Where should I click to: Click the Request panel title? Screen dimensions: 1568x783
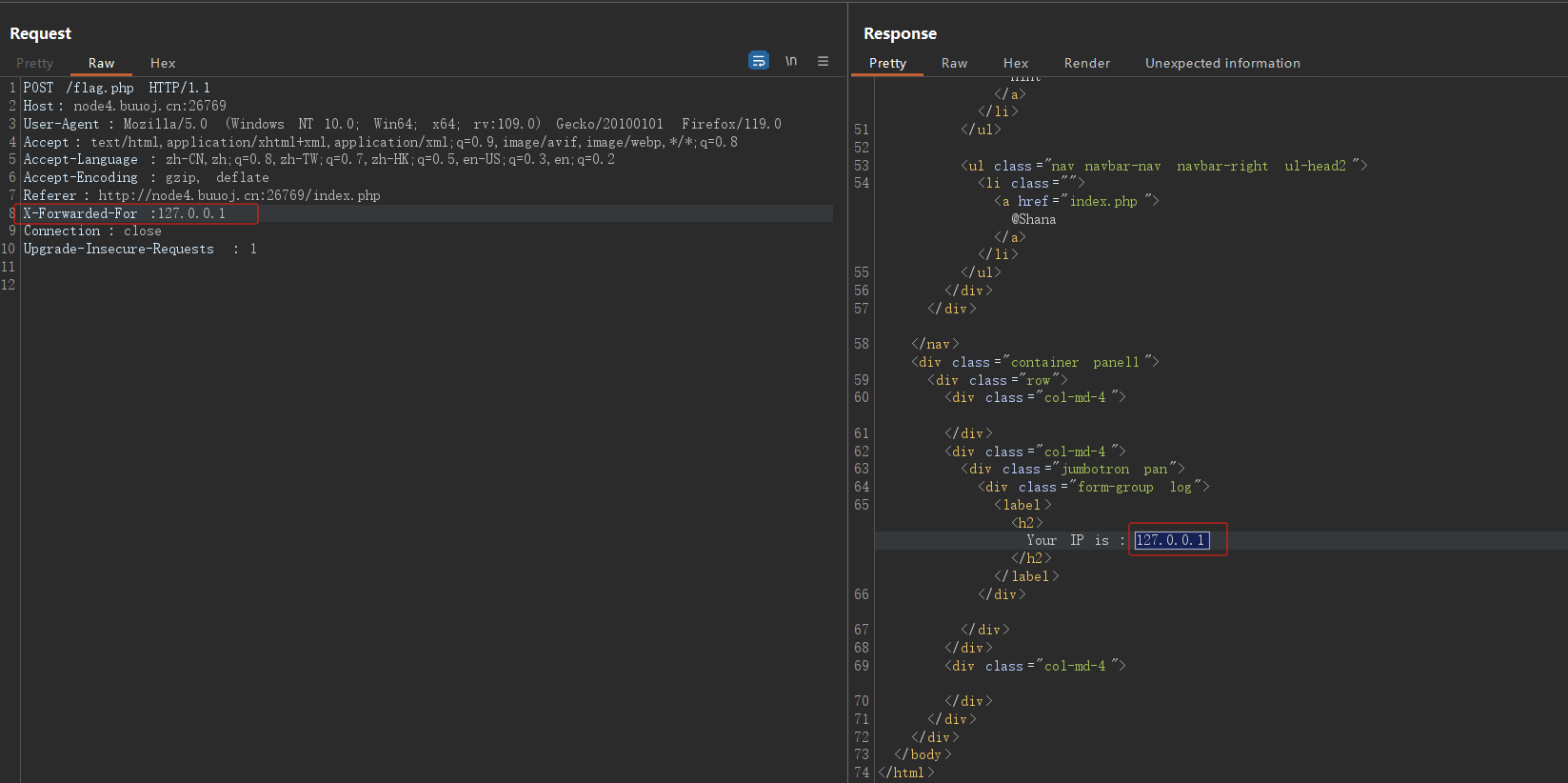click(x=40, y=33)
